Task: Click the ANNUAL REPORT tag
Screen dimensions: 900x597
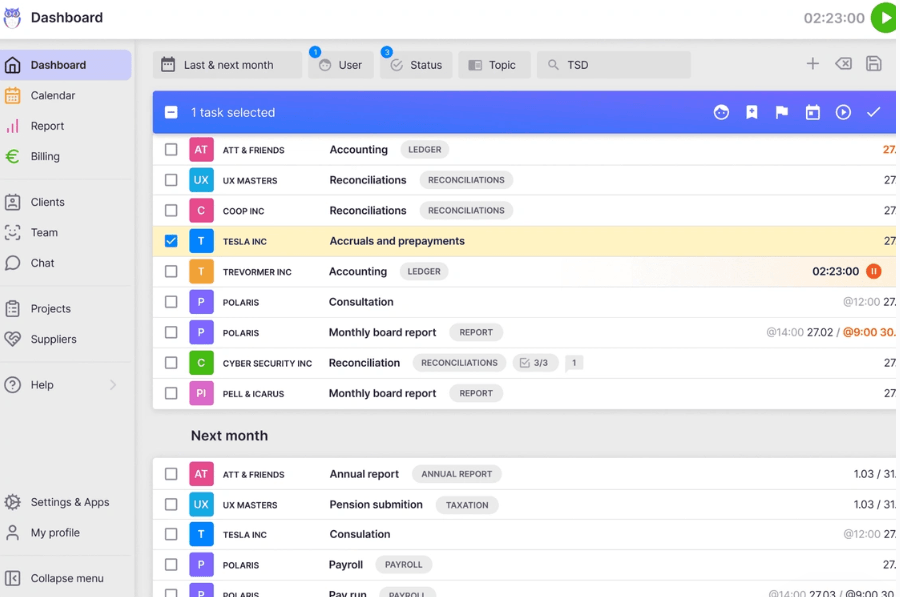Action: pyautogui.click(x=456, y=474)
